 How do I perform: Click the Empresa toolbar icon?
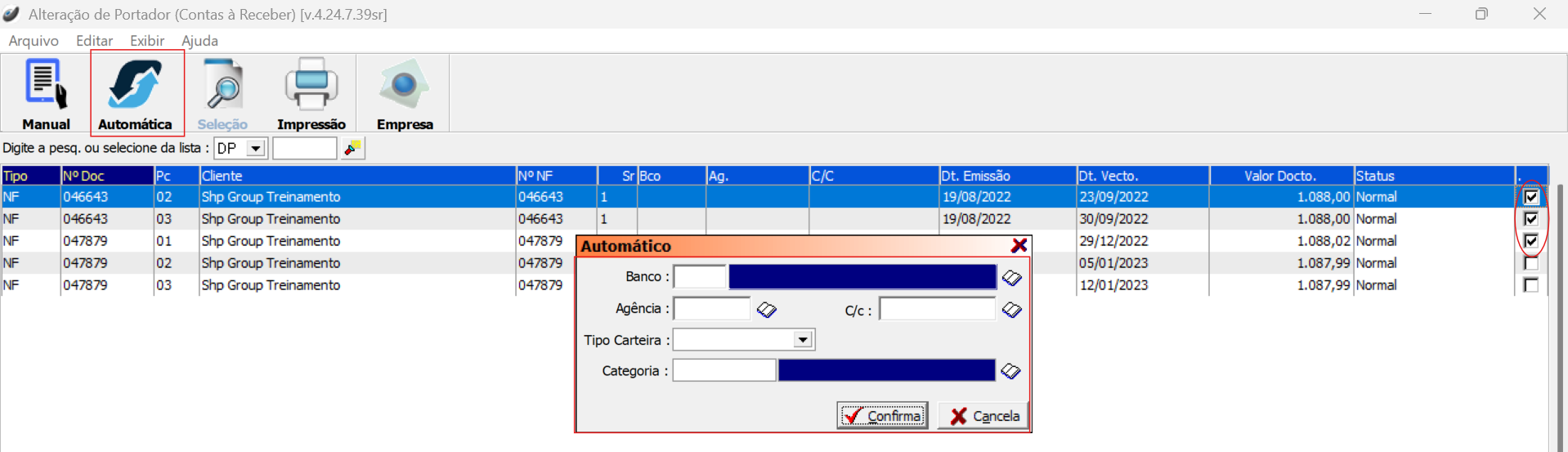tap(404, 93)
